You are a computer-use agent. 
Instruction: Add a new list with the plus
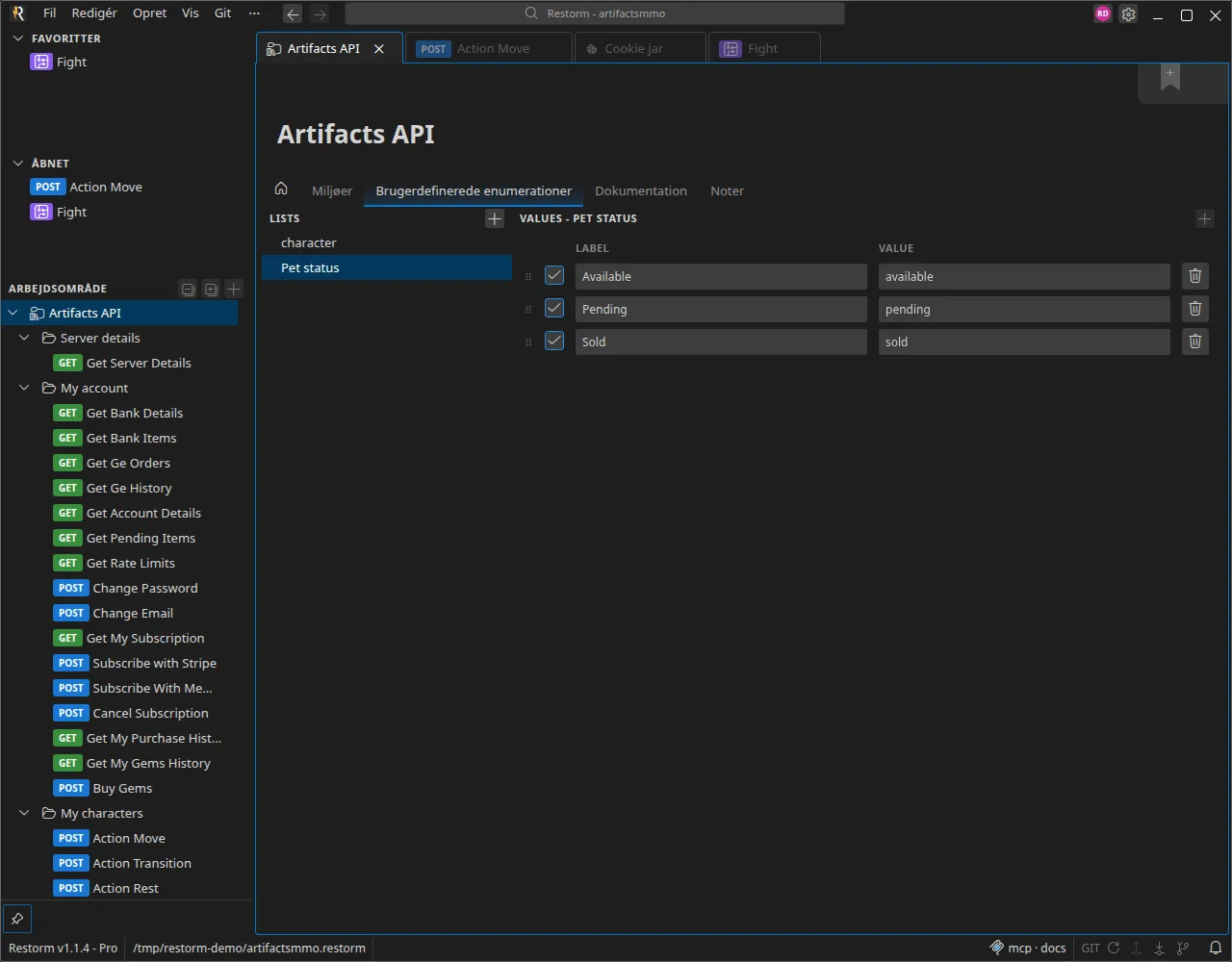pyautogui.click(x=494, y=218)
